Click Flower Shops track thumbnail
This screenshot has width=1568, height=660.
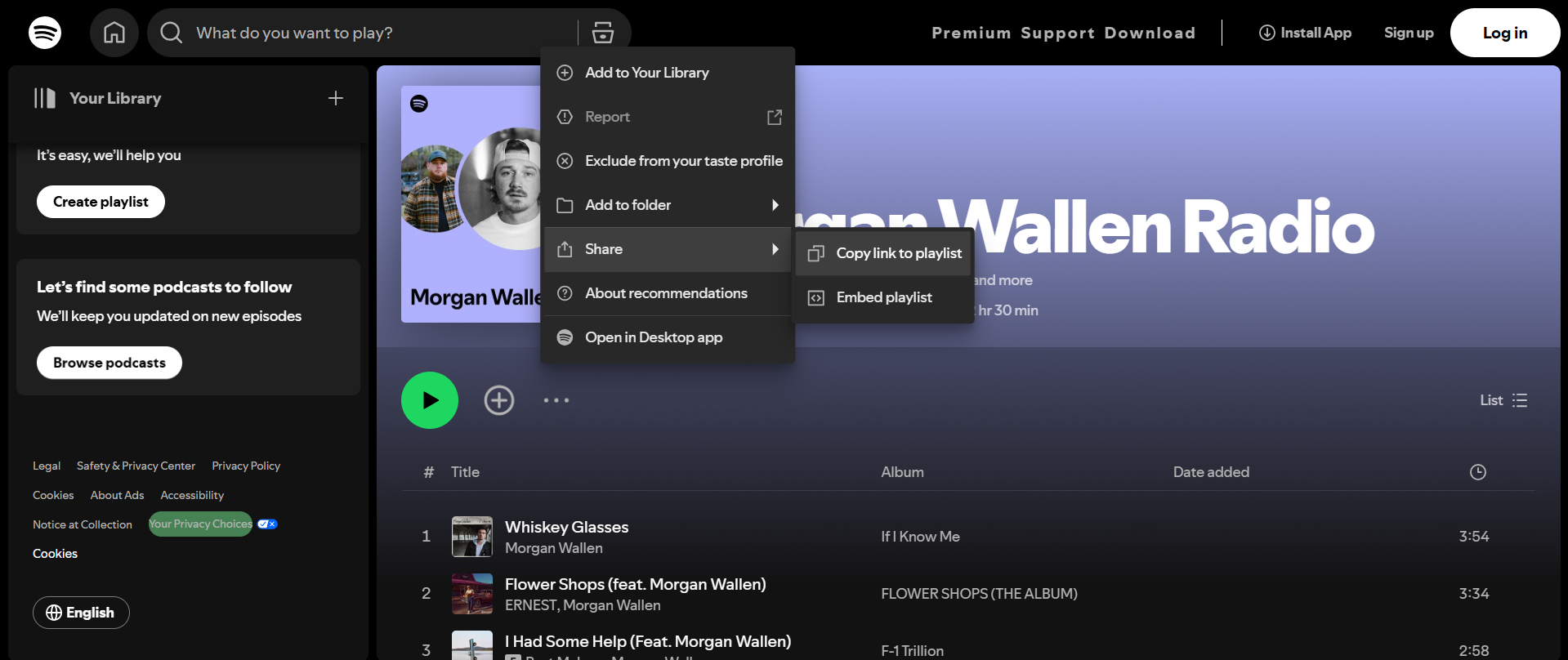[472, 594]
